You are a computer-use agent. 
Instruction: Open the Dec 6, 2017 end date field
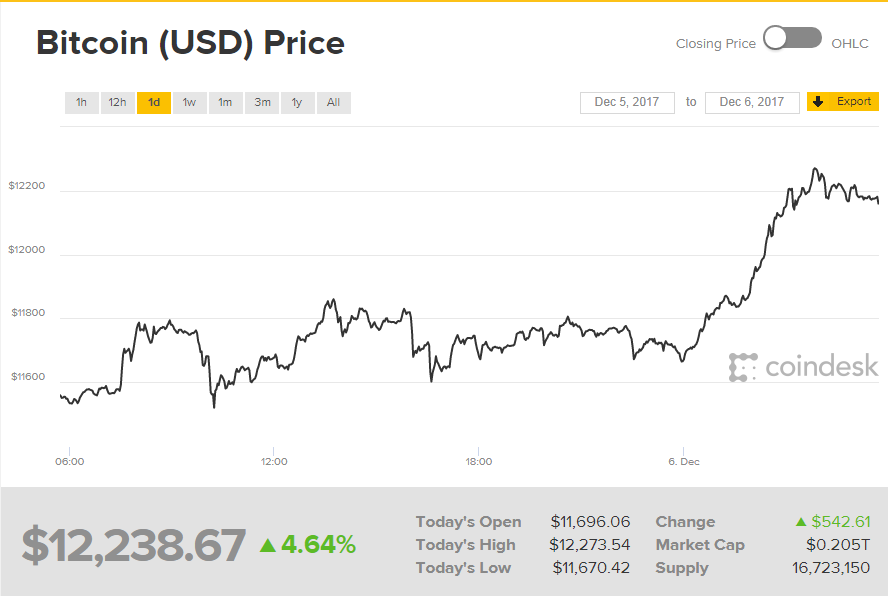[x=752, y=102]
